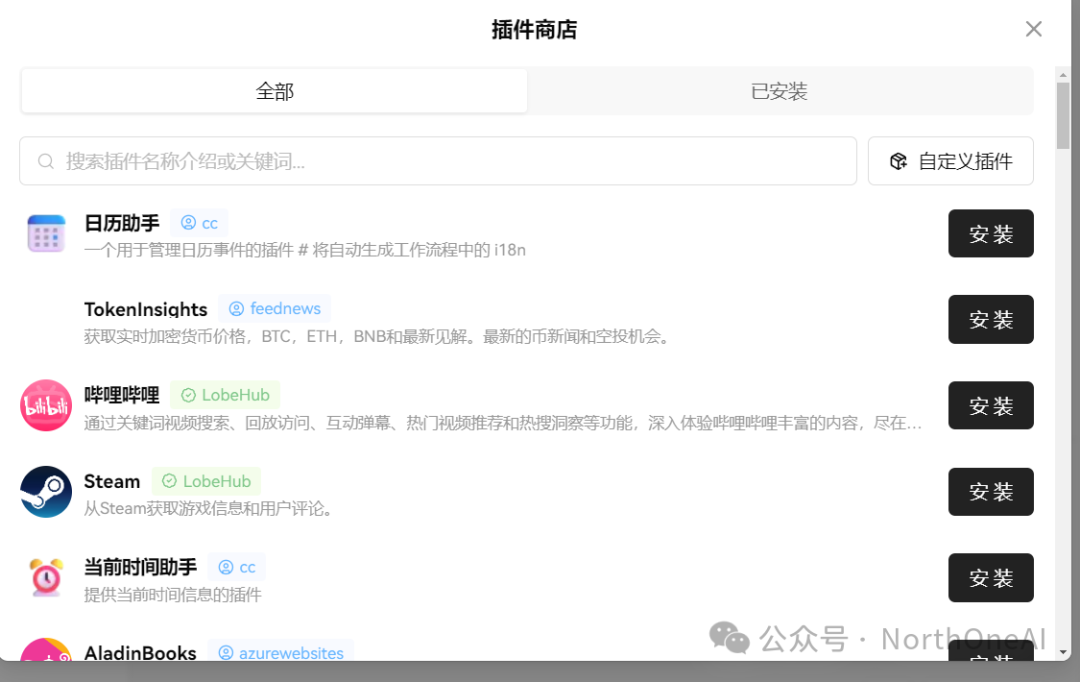Click the LobeHub tag next to 哔哩哔哩

[x=225, y=395]
